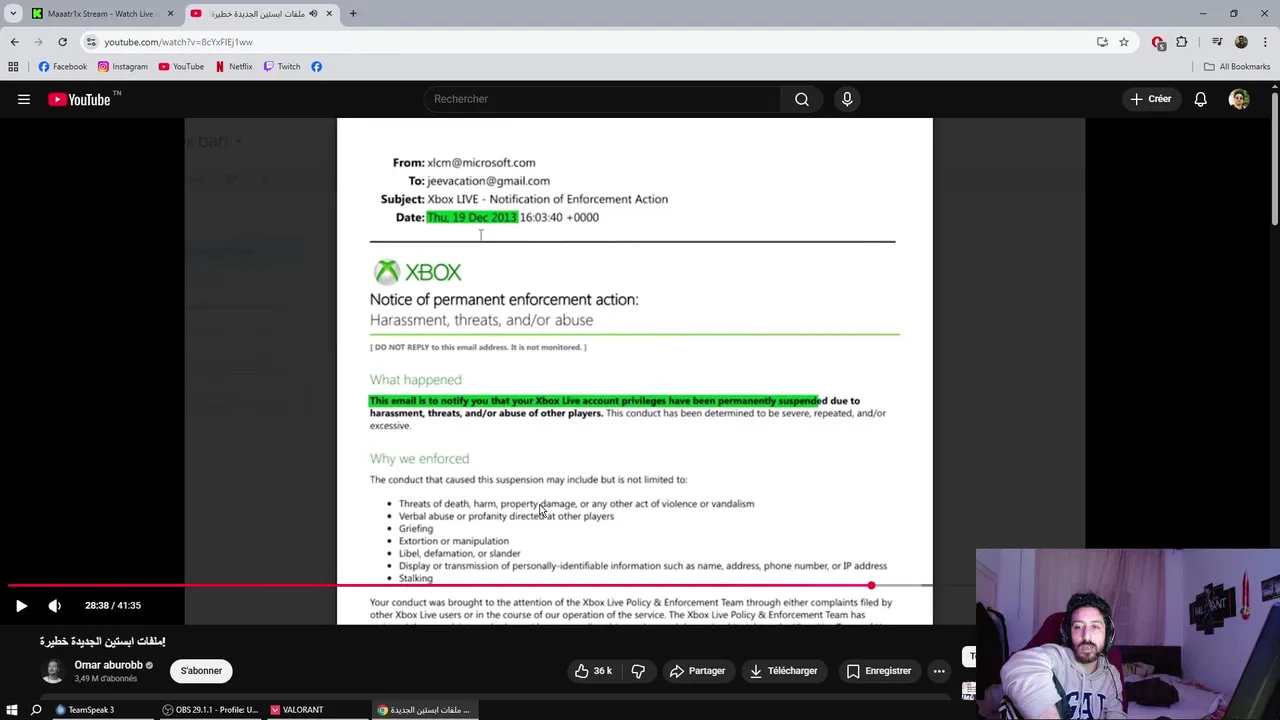Switch to OBS 29.1.1 in taskbar

pyautogui.click(x=211, y=710)
